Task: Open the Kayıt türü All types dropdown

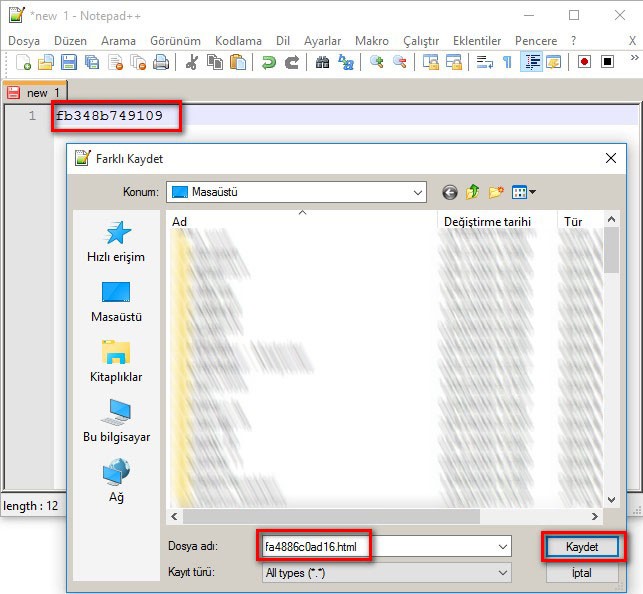Action: pos(387,572)
